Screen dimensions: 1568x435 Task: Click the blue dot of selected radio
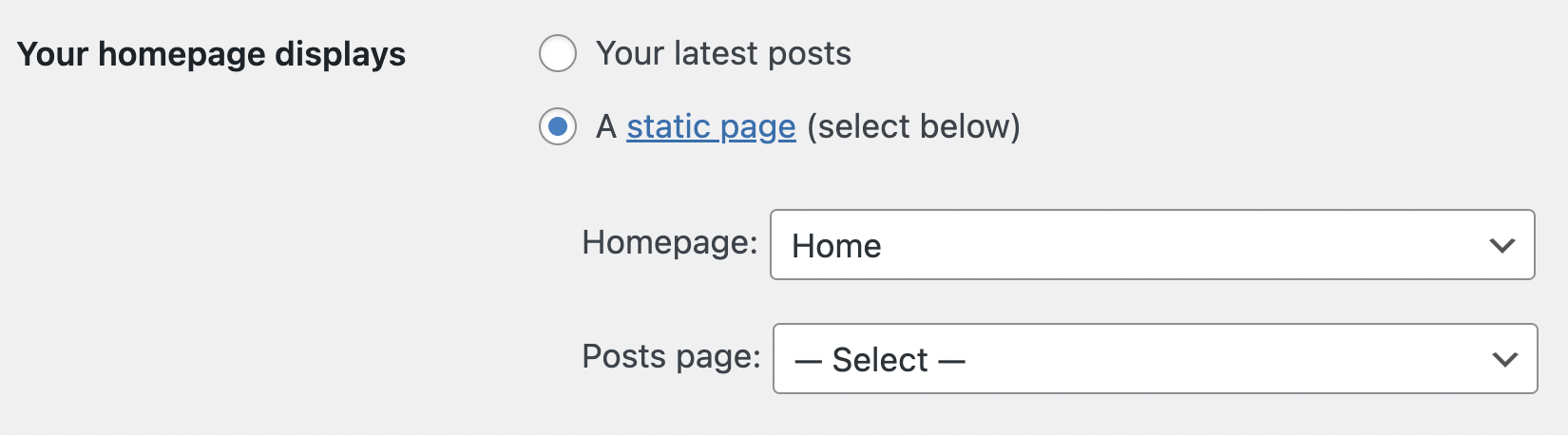[x=558, y=126]
